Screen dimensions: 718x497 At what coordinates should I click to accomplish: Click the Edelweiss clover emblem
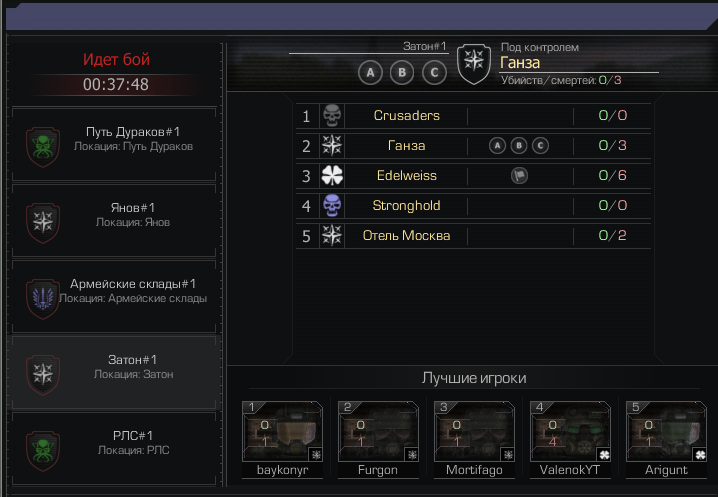tap(332, 175)
